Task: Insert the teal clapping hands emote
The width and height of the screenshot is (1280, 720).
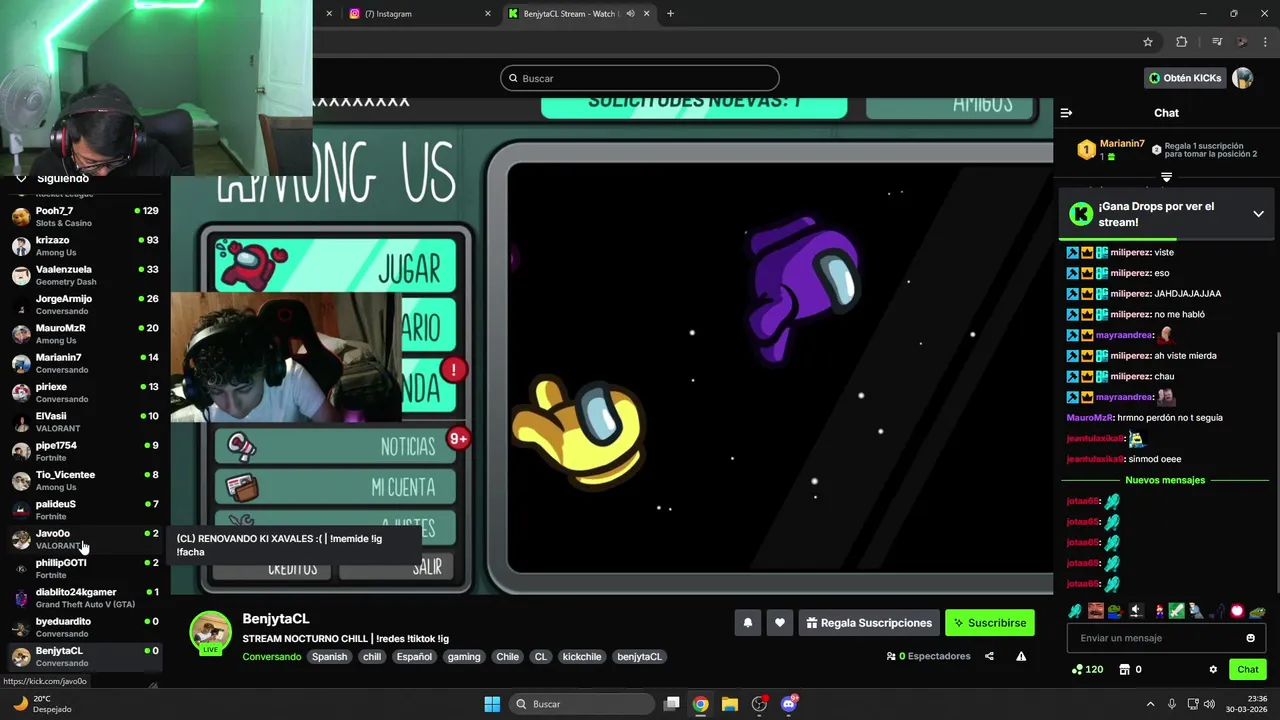Action: pyautogui.click(x=1075, y=611)
